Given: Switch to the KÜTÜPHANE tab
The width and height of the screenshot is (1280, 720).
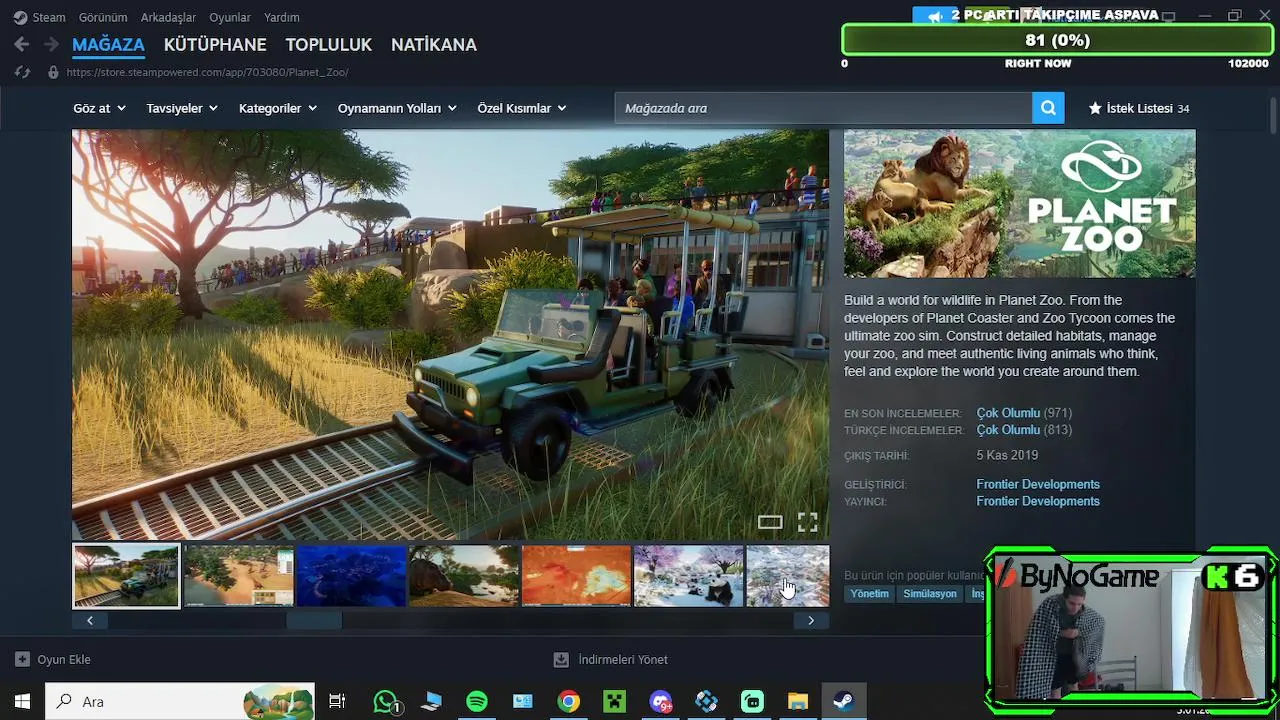Looking at the screenshot, I should [215, 44].
